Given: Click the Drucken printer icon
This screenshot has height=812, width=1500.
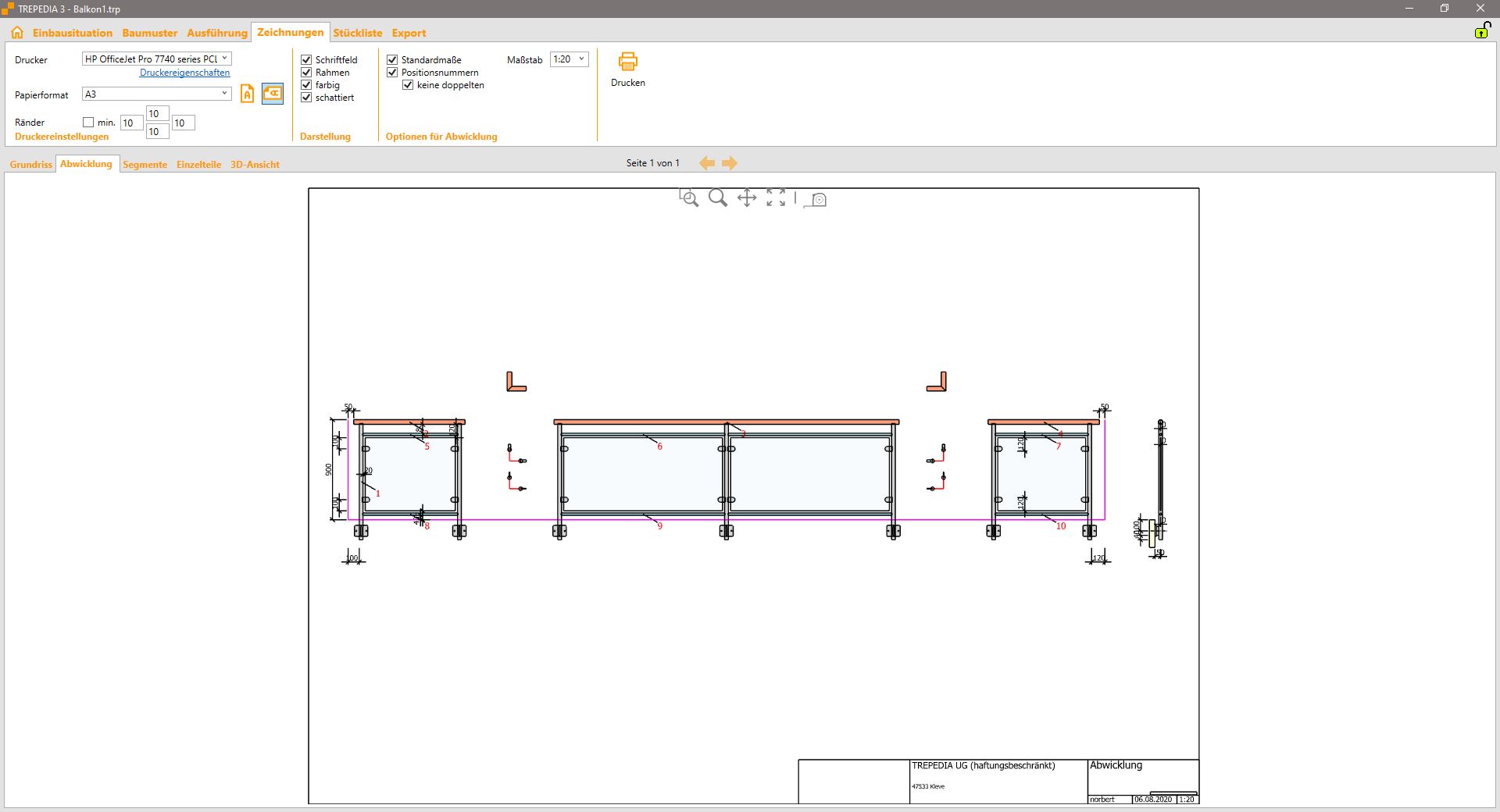Looking at the screenshot, I should (x=627, y=62).
